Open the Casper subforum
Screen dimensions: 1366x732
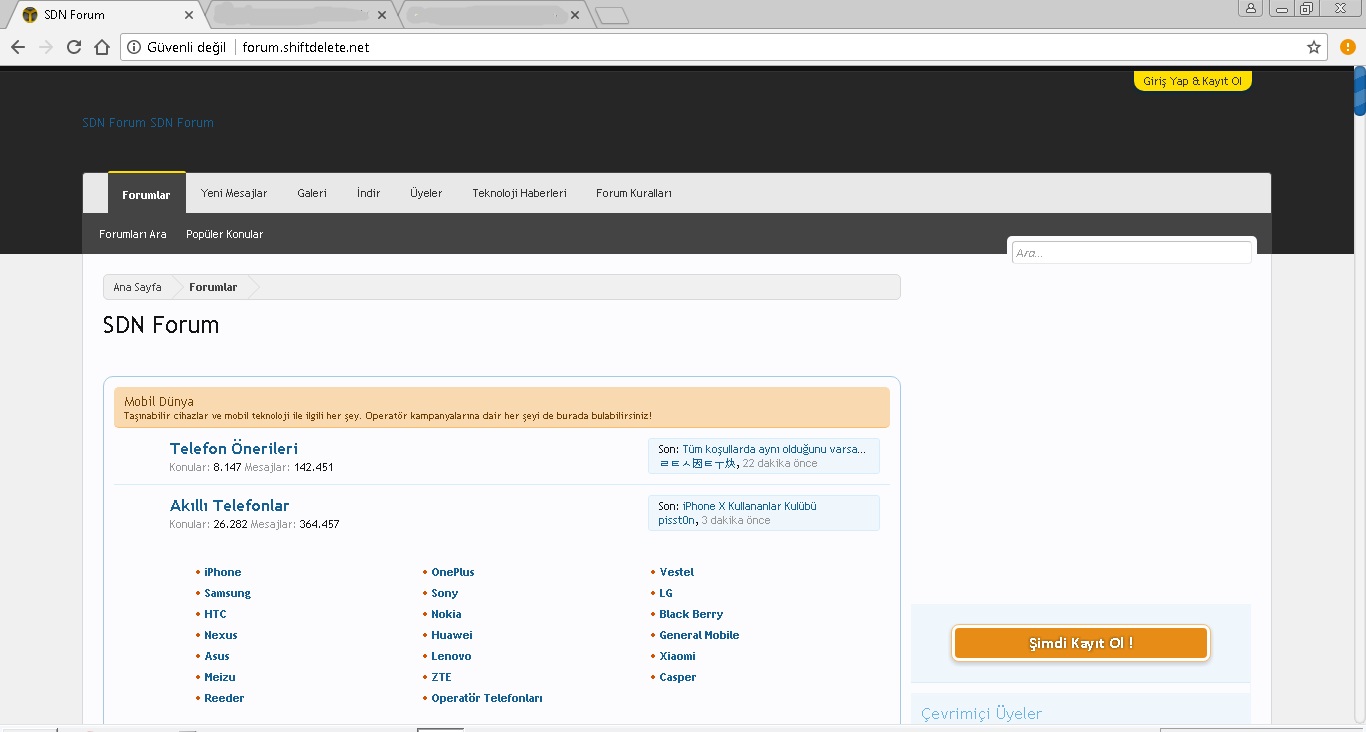tap(678, 677)
